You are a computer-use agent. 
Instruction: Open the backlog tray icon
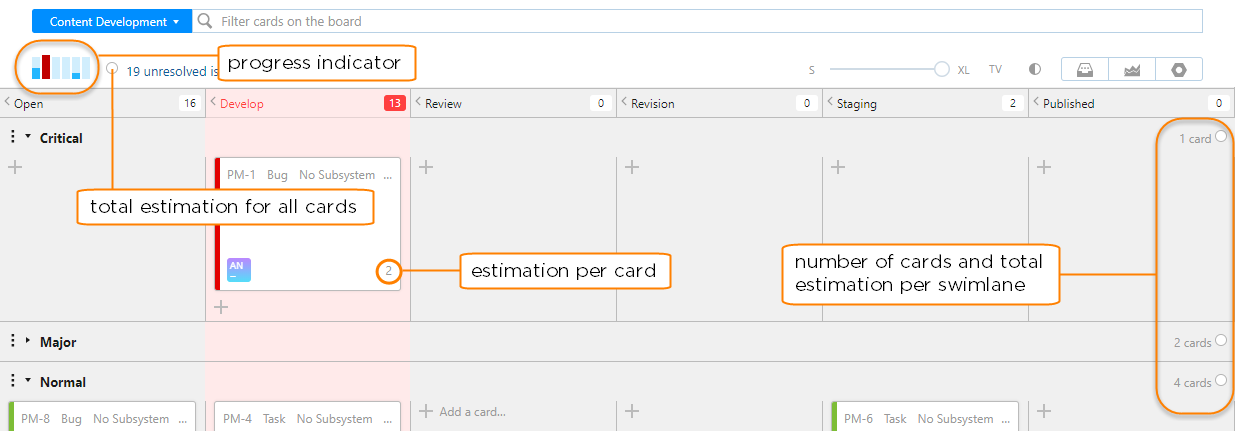(x=1084, y=70)
